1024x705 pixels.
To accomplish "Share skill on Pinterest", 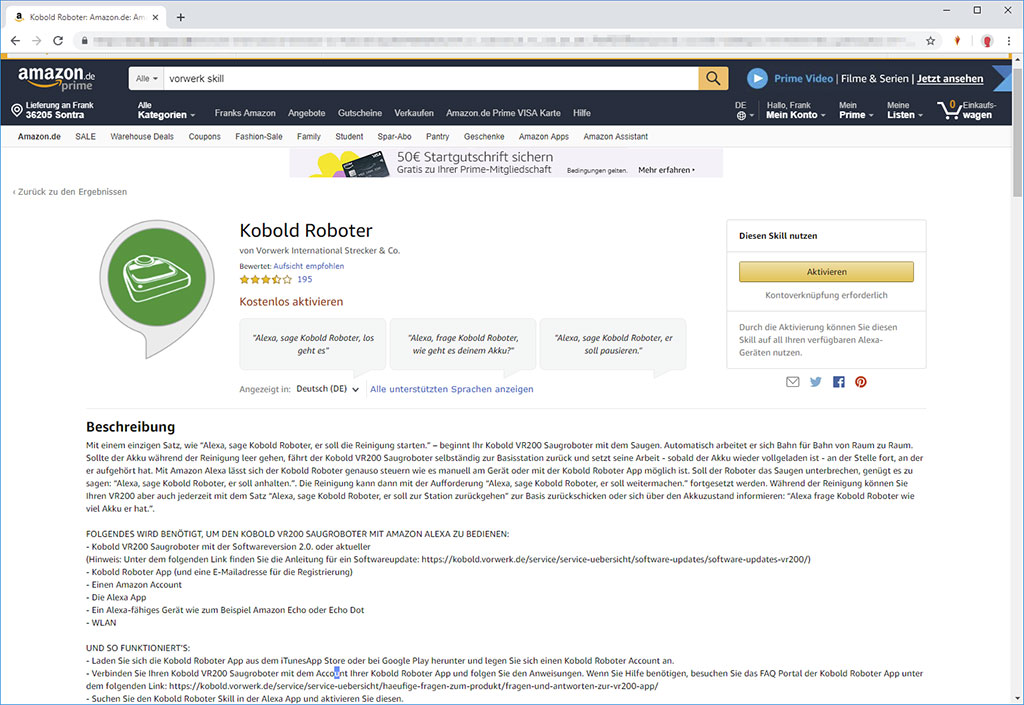I will [861, 382].
